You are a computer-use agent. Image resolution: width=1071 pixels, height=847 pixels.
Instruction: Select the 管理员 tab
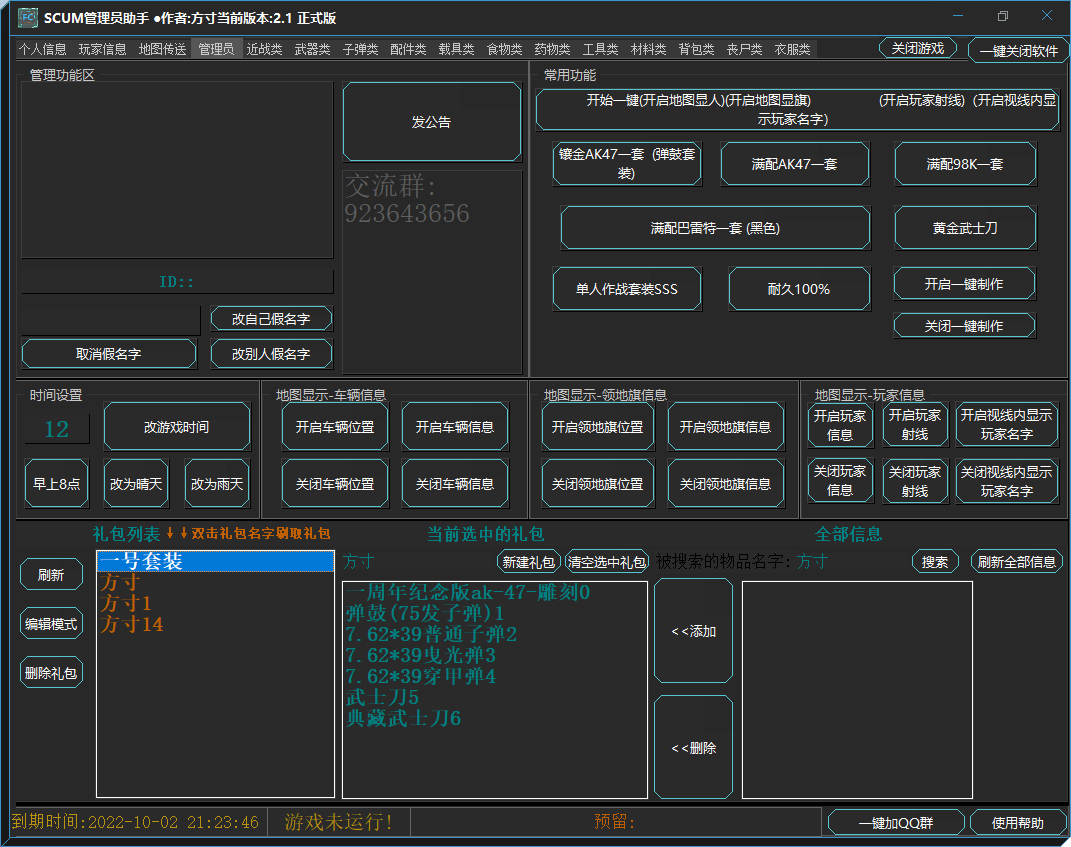click(x=216, y=49)
